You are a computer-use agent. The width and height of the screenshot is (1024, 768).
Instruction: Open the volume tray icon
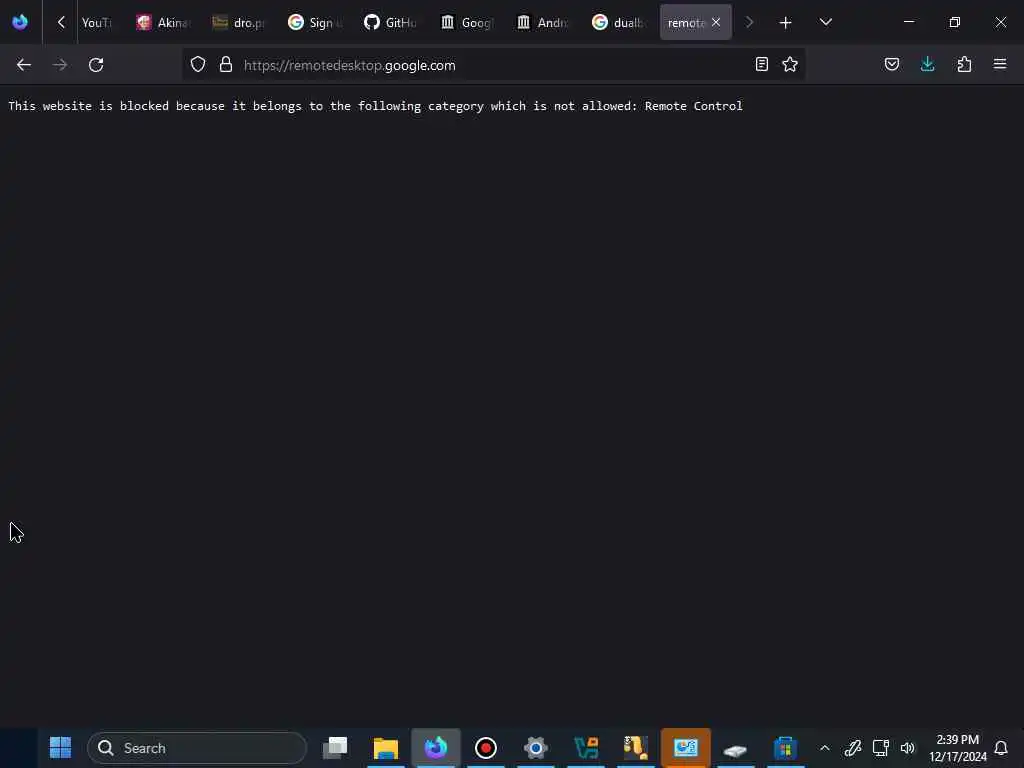pos(908,748)
